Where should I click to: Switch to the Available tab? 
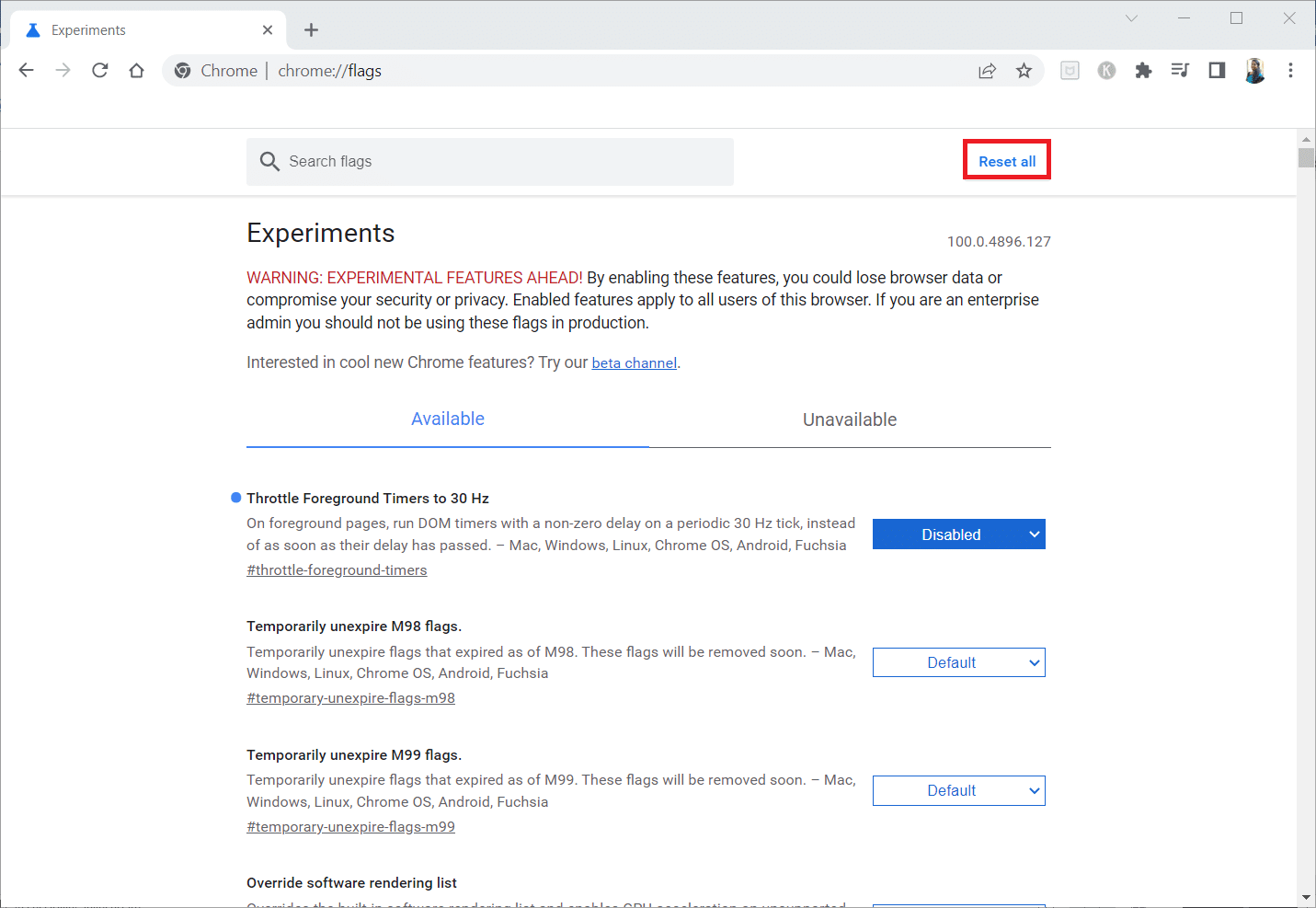point(448,420)
